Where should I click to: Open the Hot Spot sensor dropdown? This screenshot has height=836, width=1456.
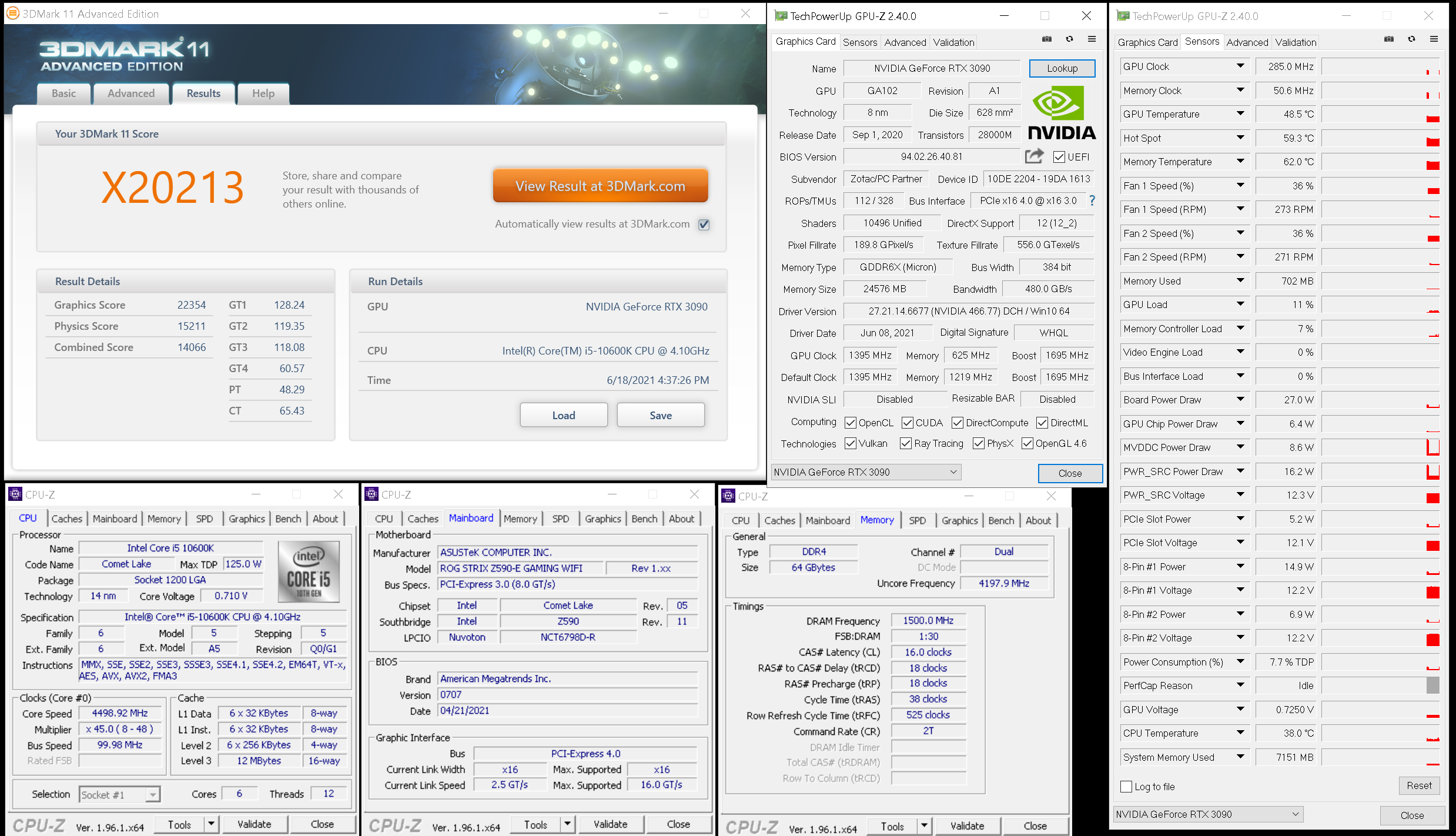[x=1240, y=138]
